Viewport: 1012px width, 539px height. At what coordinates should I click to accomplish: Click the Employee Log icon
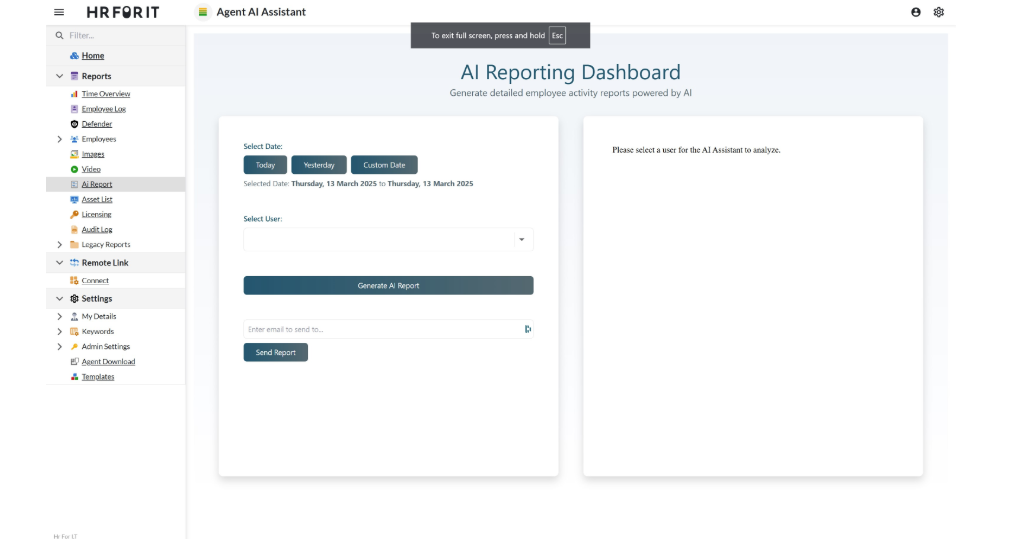coord(74,109)
